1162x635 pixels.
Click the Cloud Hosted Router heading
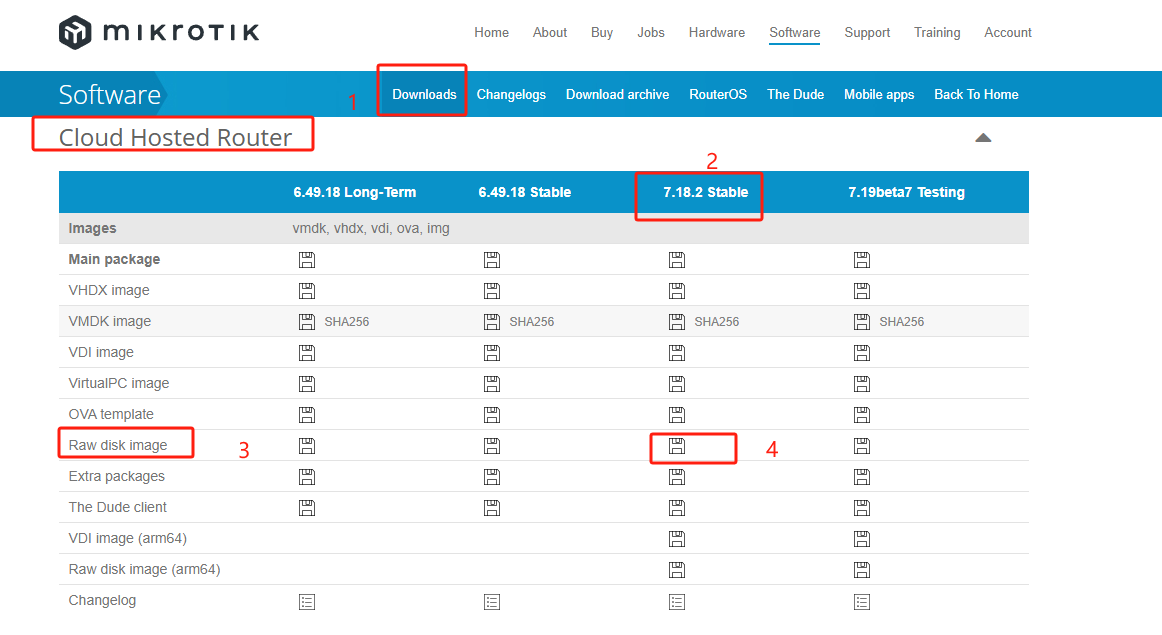(176, 137)
